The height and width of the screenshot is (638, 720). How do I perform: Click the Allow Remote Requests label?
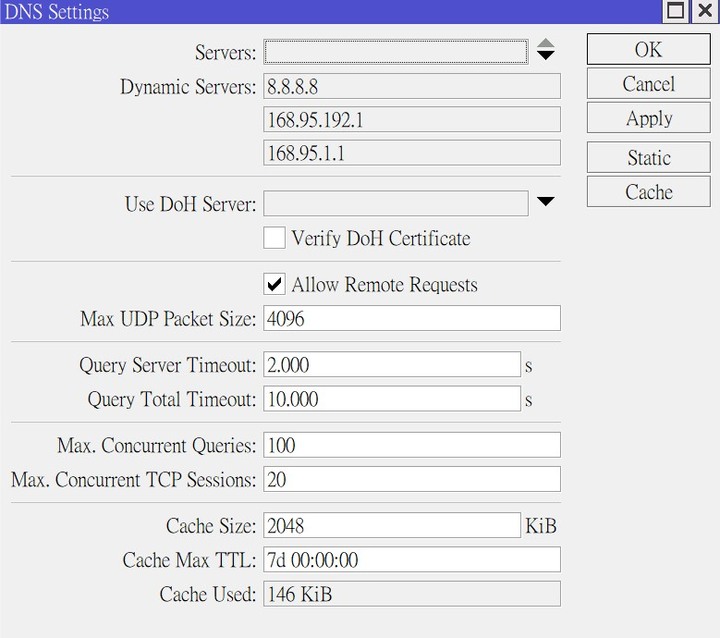point(384,284)
